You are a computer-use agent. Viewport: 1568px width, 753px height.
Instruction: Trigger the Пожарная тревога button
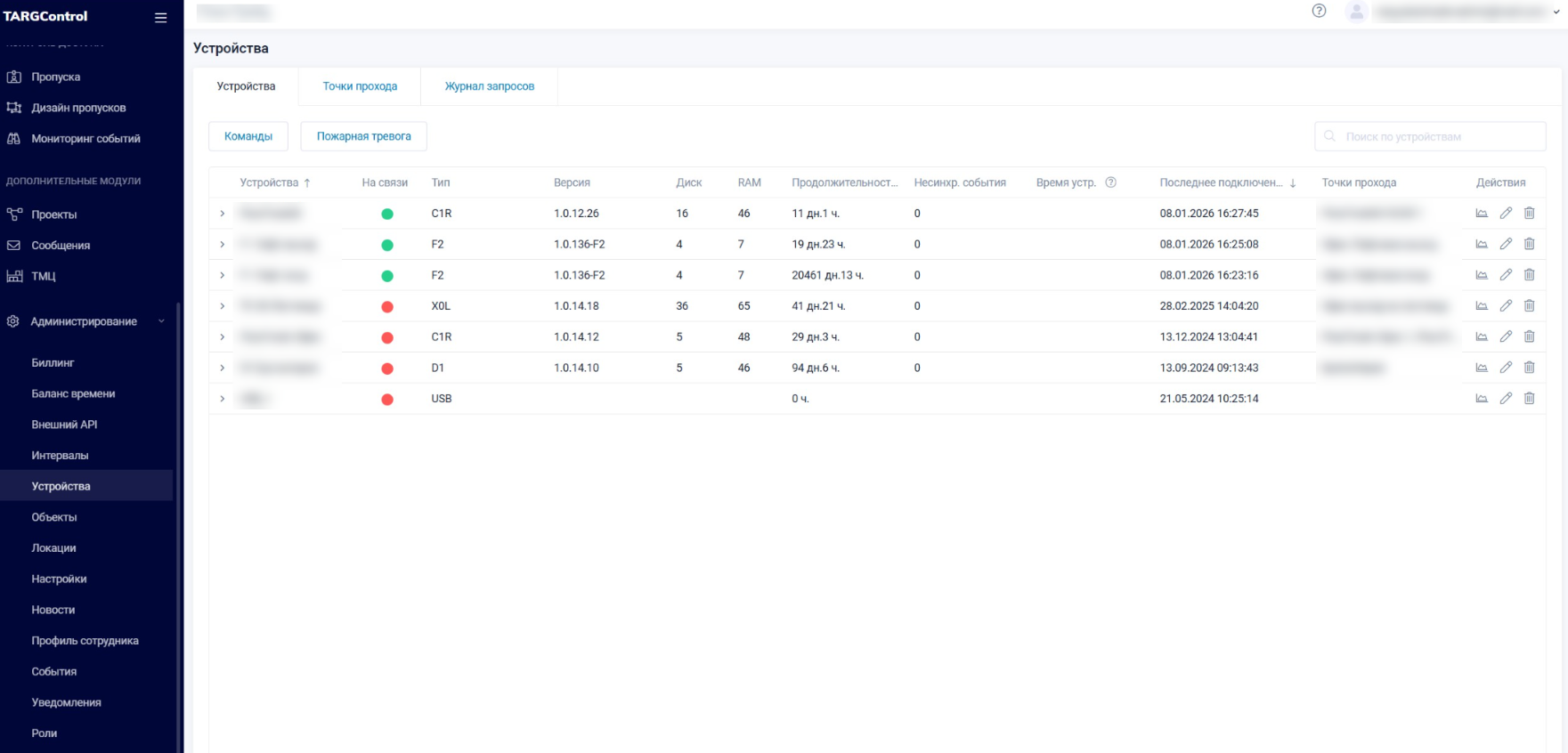(x=363, y=136)
